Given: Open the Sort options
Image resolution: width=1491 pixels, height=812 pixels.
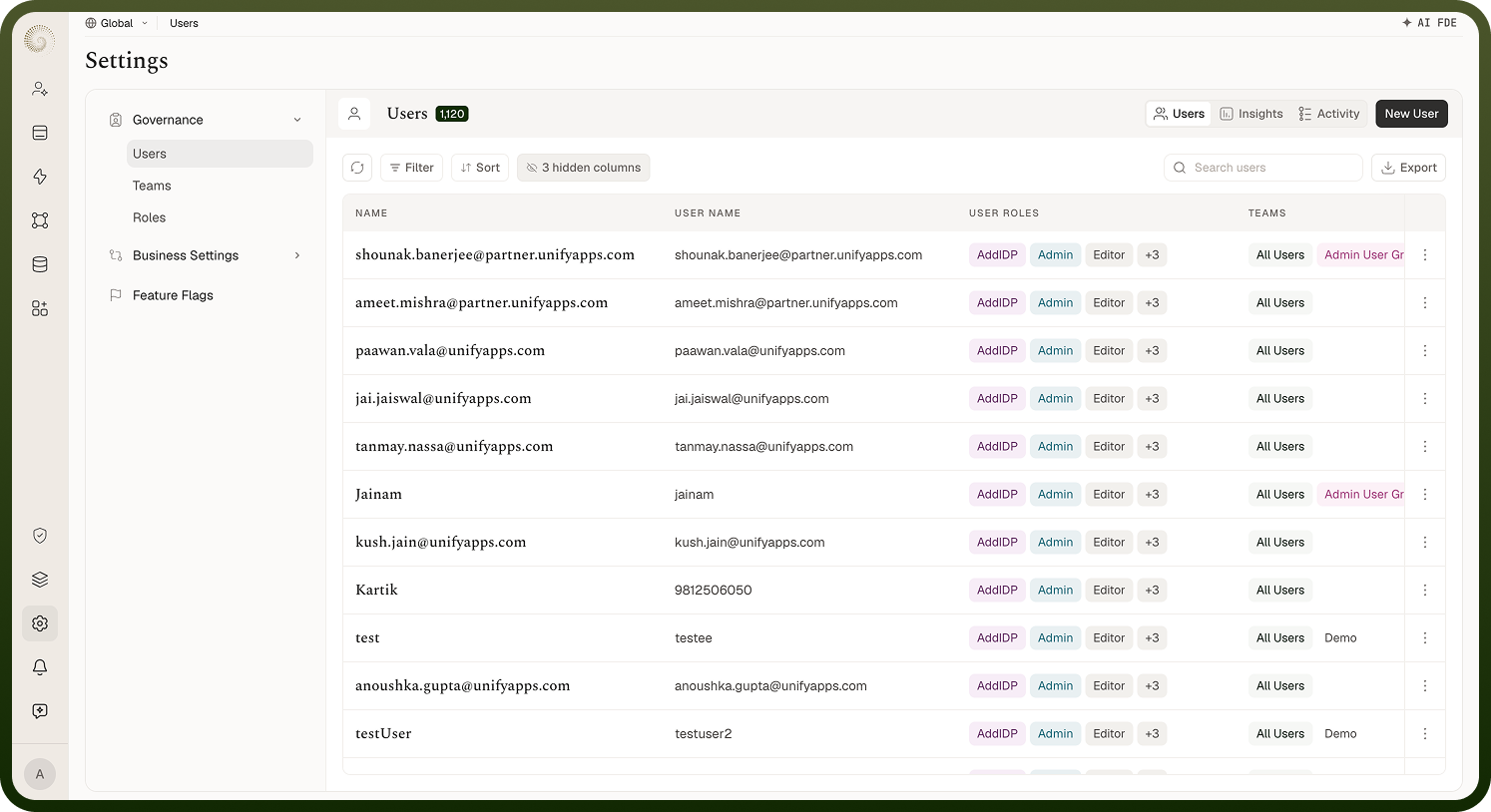Looking at the screenshot, I should click(x=480, y=168).
